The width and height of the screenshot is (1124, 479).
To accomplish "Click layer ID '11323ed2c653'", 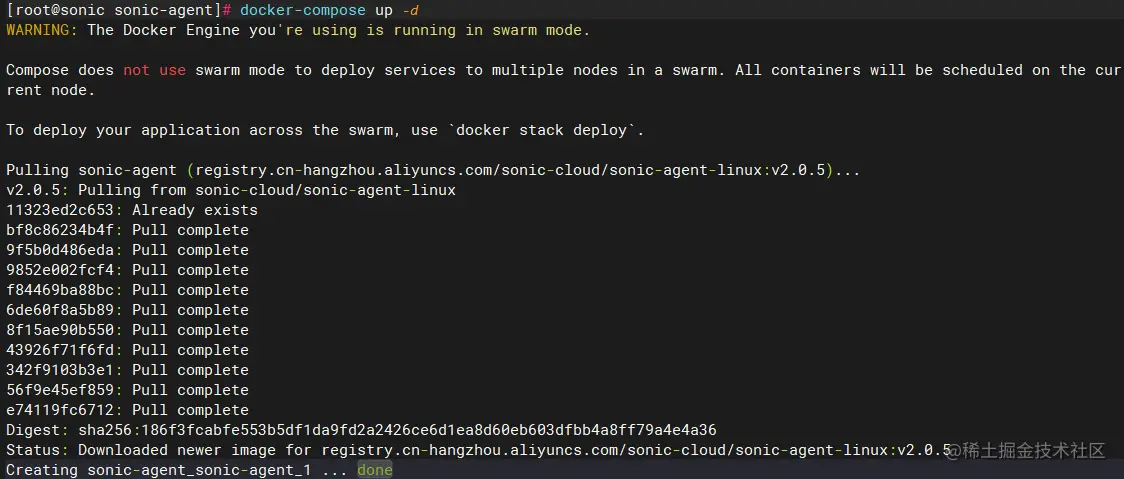I will [x=59, y=211].
